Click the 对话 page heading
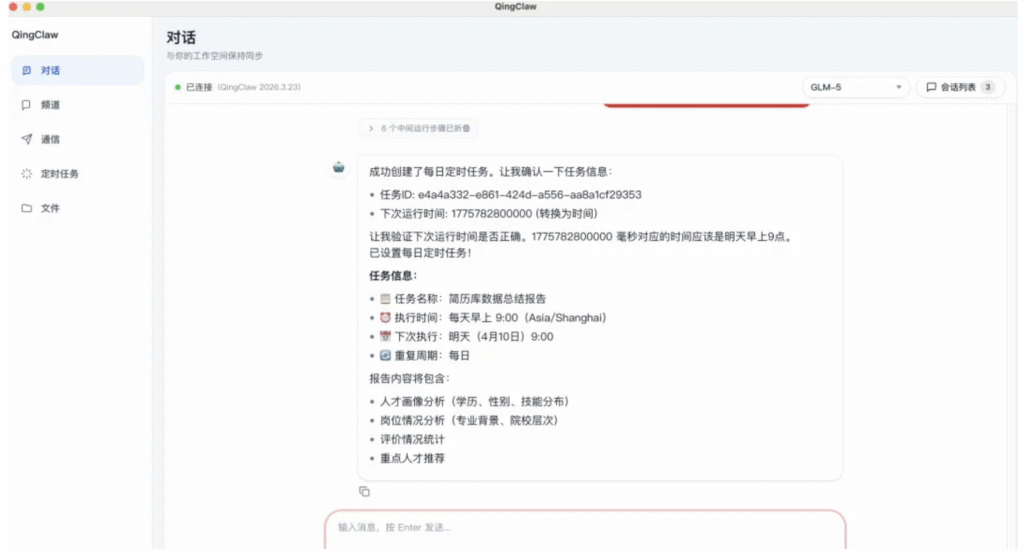Image resolution: width=1024 pixels, height=552 pixels. 181,37
